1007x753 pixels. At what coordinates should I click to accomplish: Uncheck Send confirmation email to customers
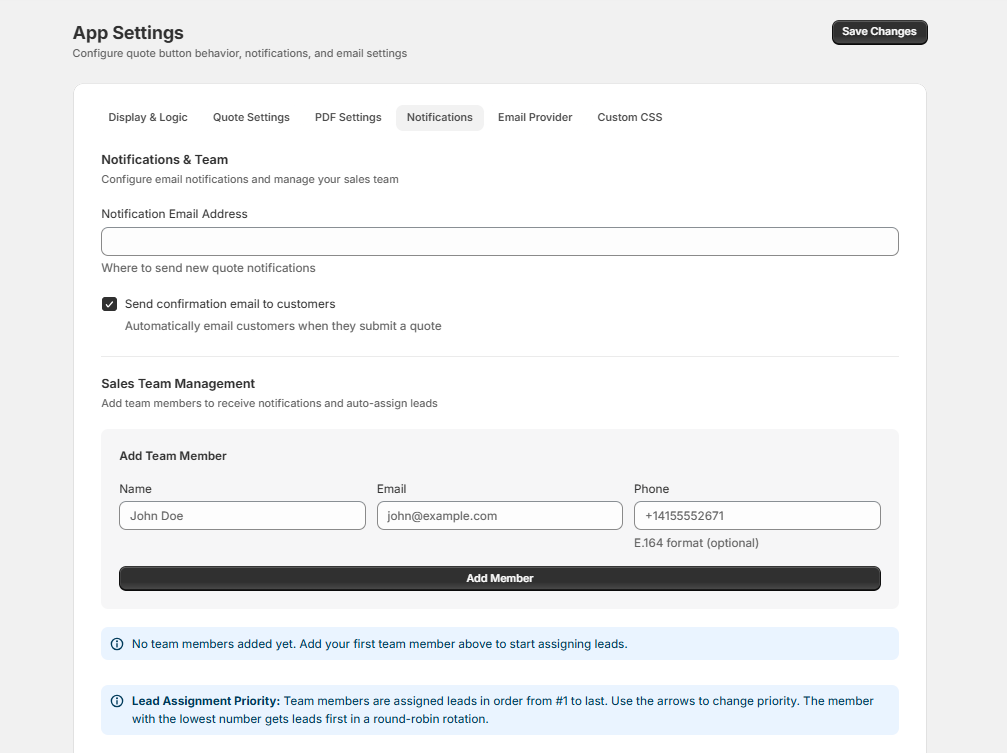coord(109,303)
